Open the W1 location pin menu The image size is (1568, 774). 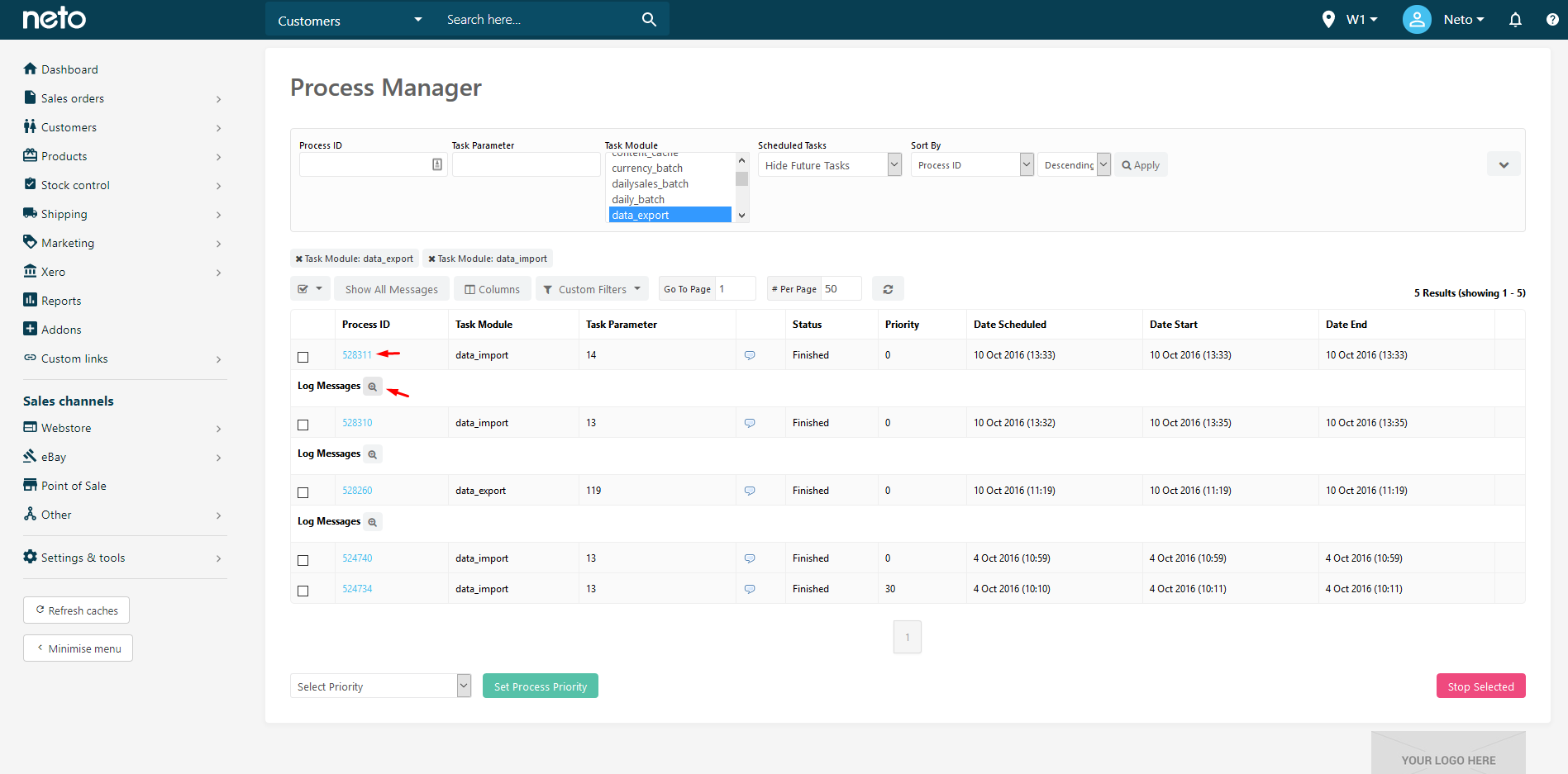1349,19
